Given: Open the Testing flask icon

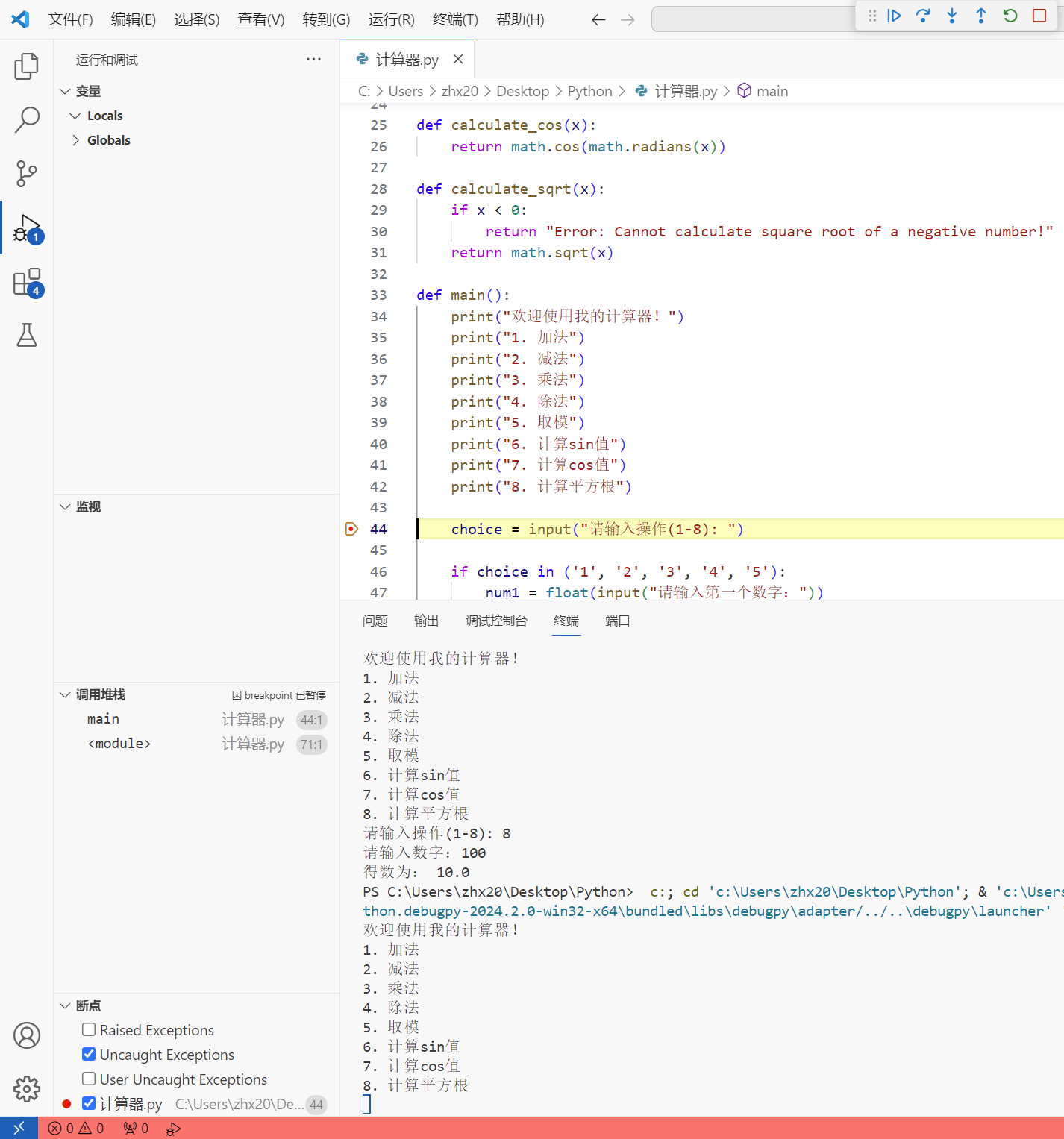Looking at the screenshot, I should [26, 336].
